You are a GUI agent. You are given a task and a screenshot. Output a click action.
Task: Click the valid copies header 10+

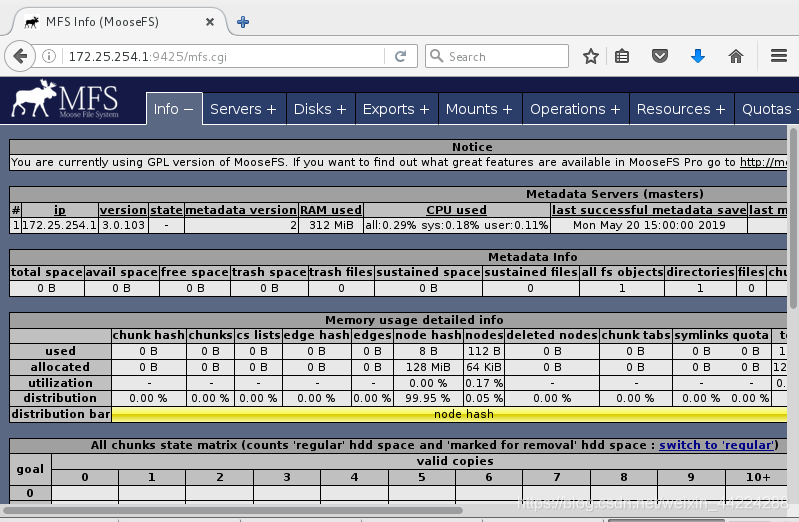(758, 477)
